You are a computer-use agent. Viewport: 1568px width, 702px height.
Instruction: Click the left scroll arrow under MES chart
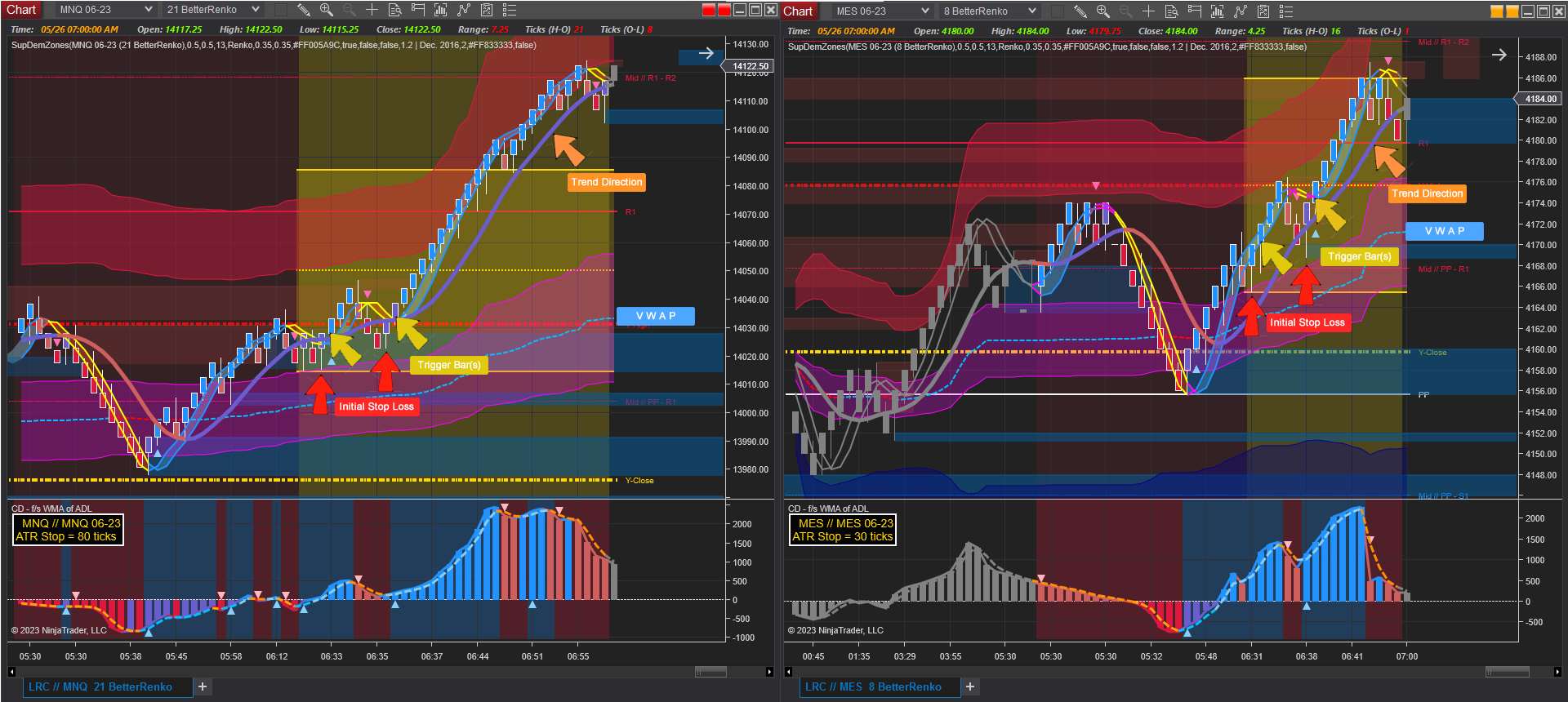(x=788, y=672)
